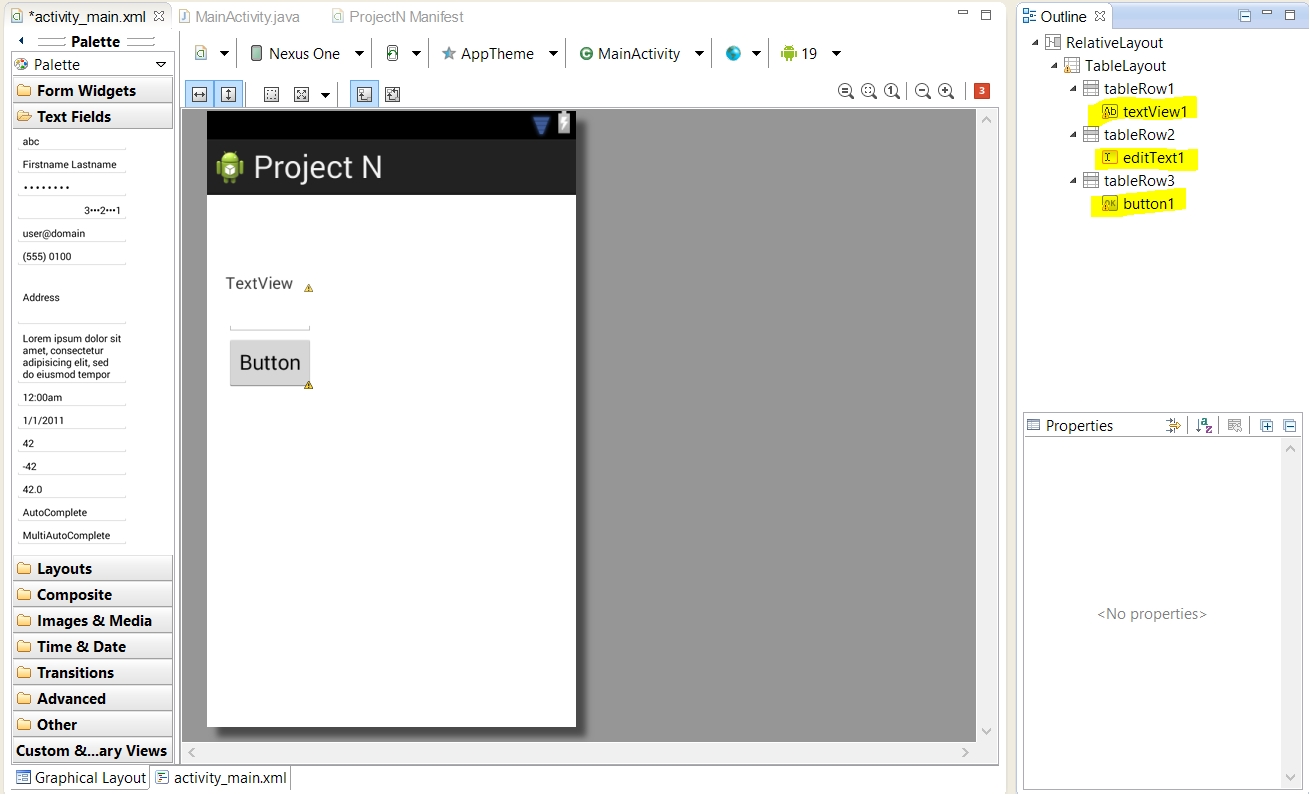Expand the Other palette category
The image size is (1310, 795).
[x=92, y=725]
